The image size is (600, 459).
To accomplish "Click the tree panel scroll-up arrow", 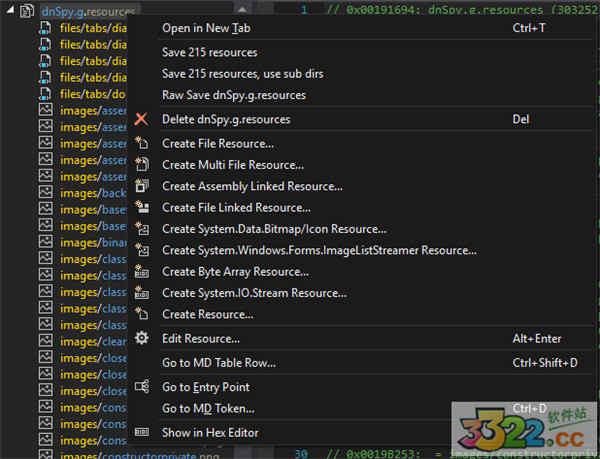I will click(x=242, y=9).
